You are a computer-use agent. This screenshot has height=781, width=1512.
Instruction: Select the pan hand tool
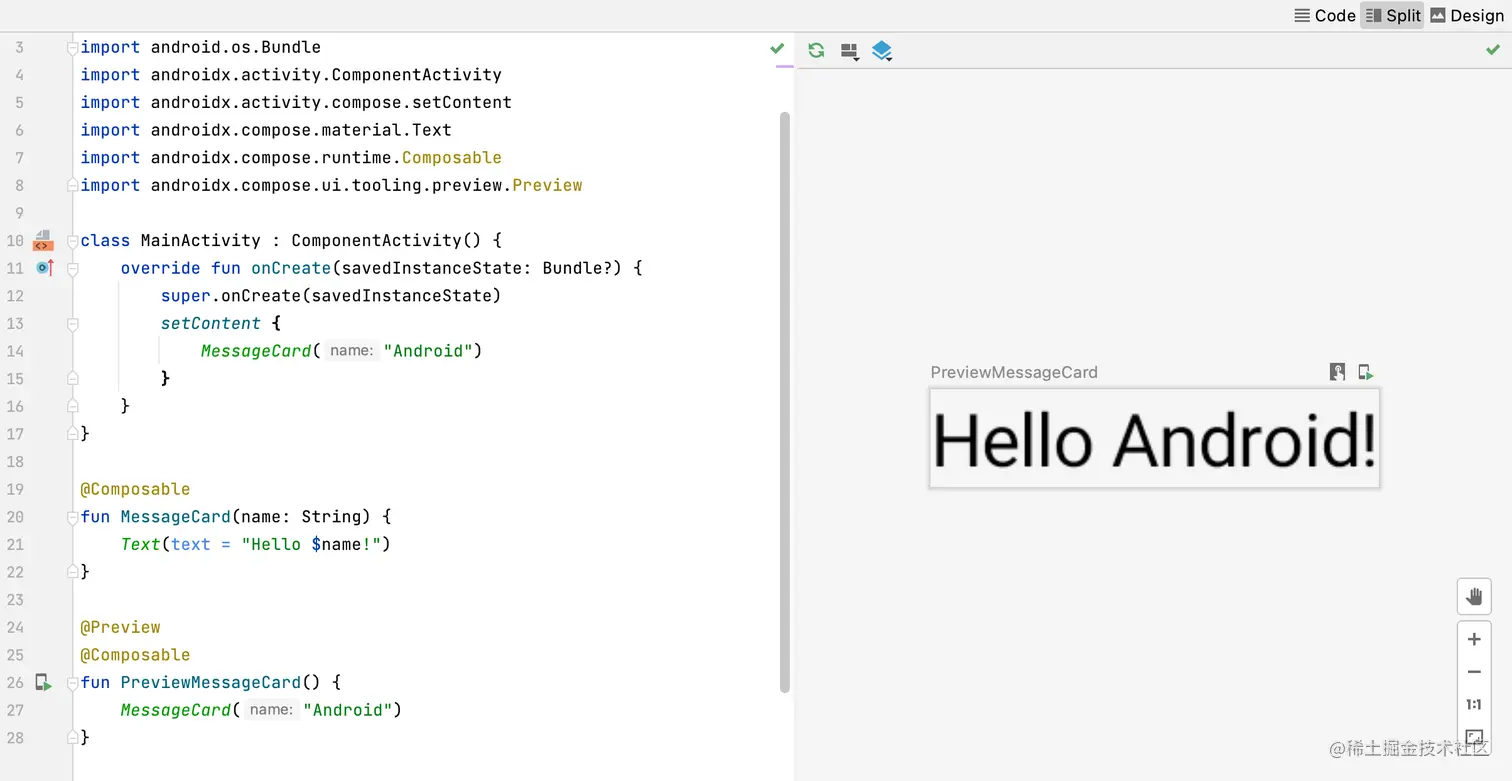tap(1474, 597)
